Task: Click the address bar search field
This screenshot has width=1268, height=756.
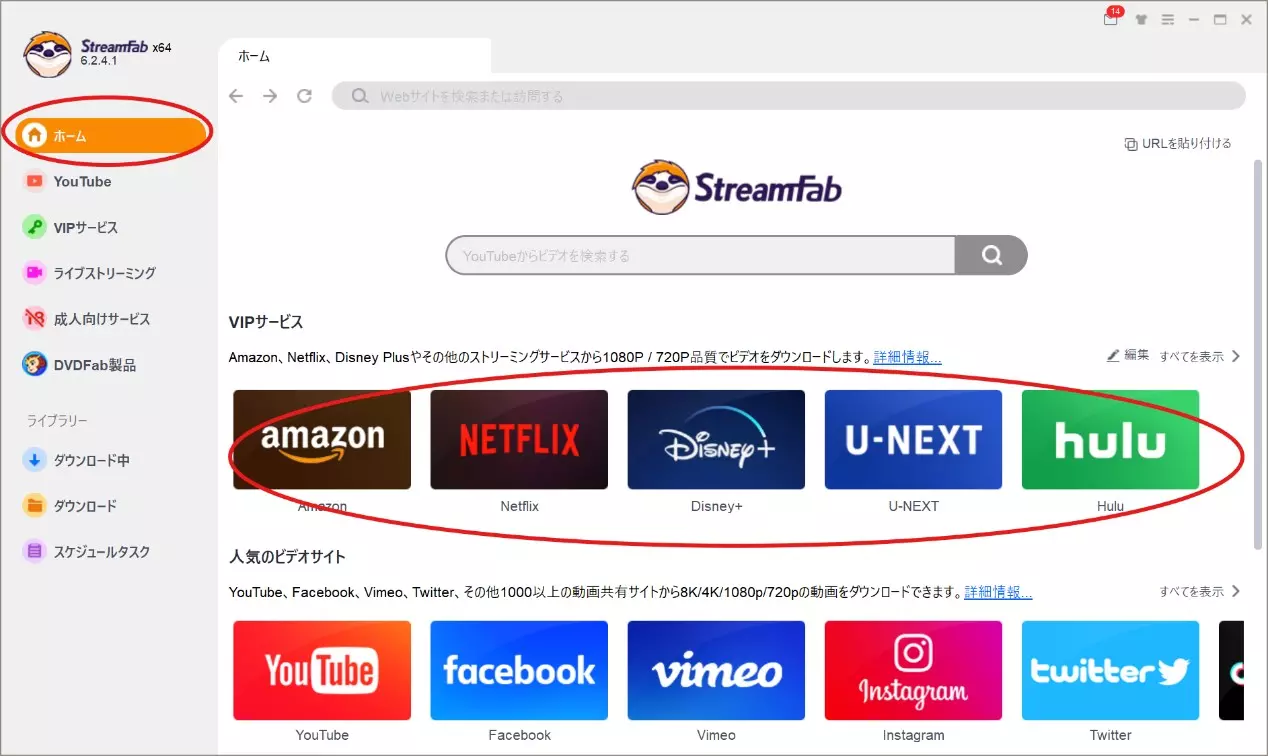Action: tap(789, 96)
